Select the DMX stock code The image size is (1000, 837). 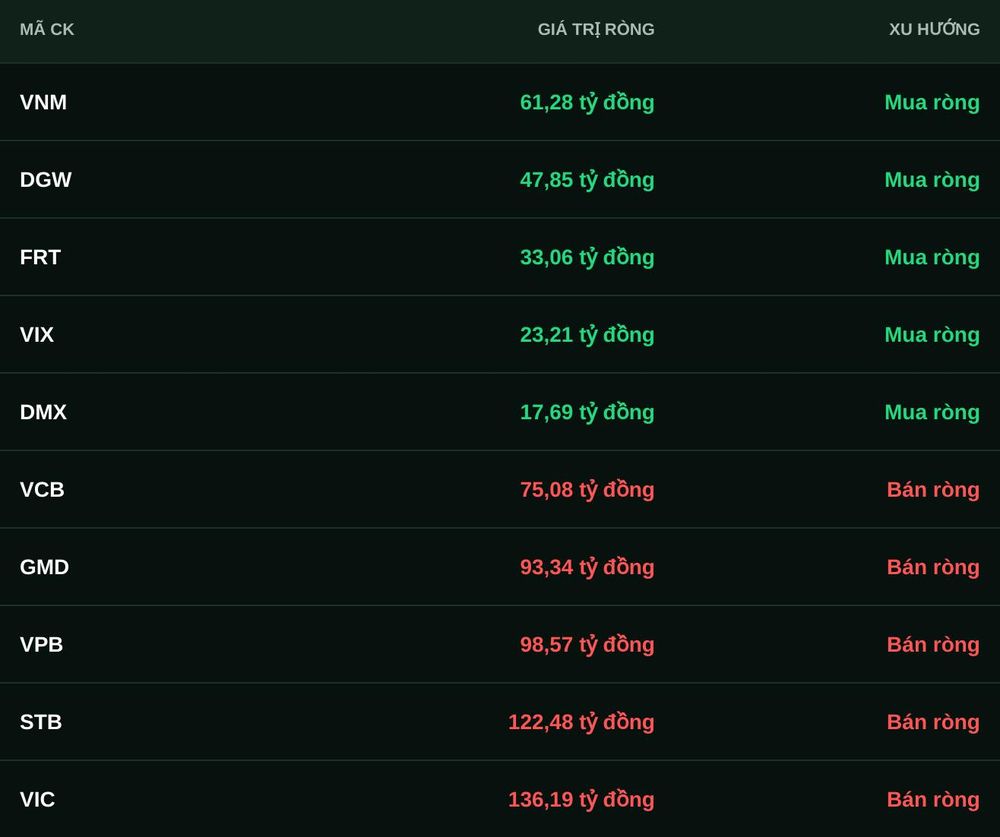click(x=43, y=412)
